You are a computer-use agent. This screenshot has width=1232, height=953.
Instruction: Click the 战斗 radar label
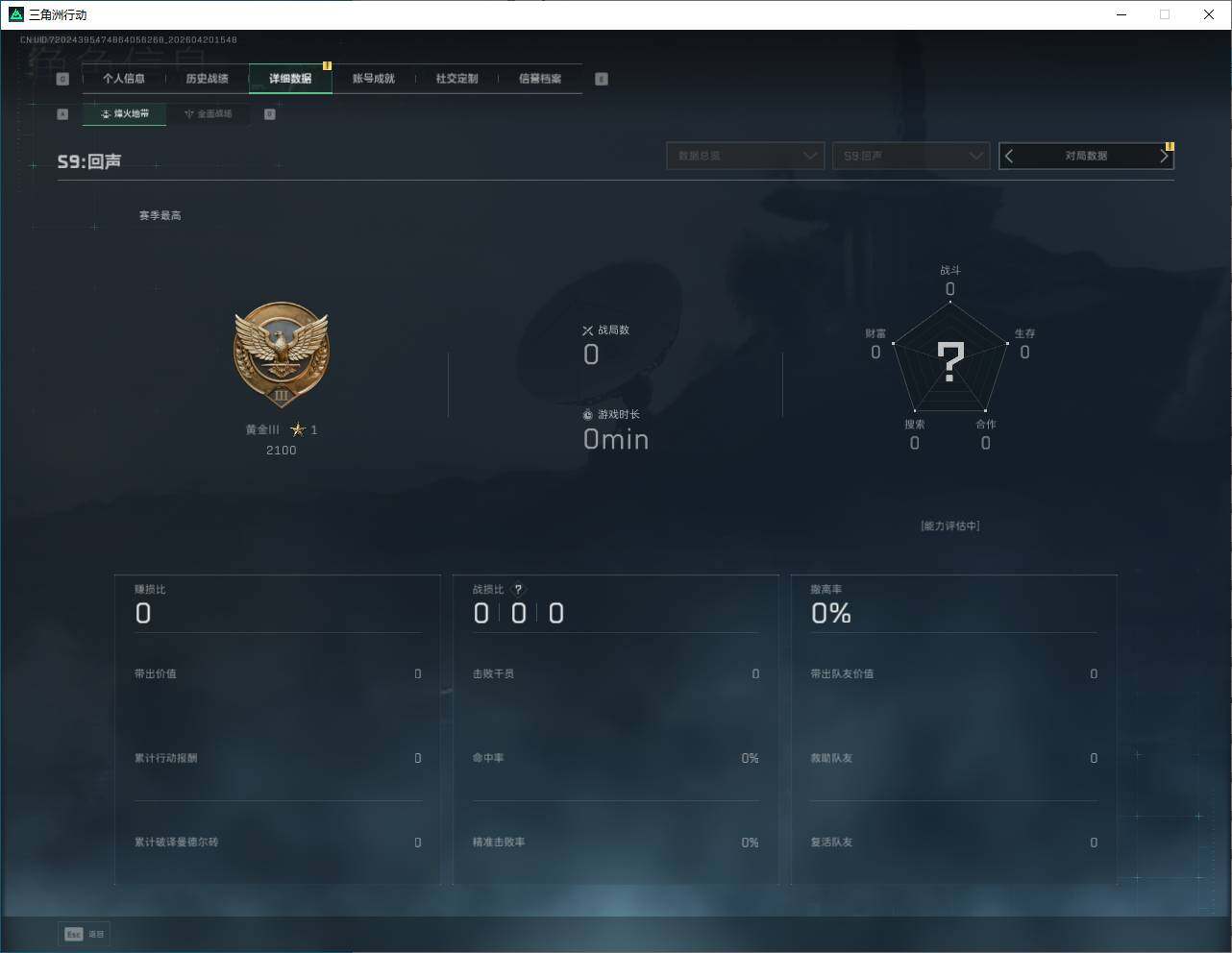[x=950, y=271]
